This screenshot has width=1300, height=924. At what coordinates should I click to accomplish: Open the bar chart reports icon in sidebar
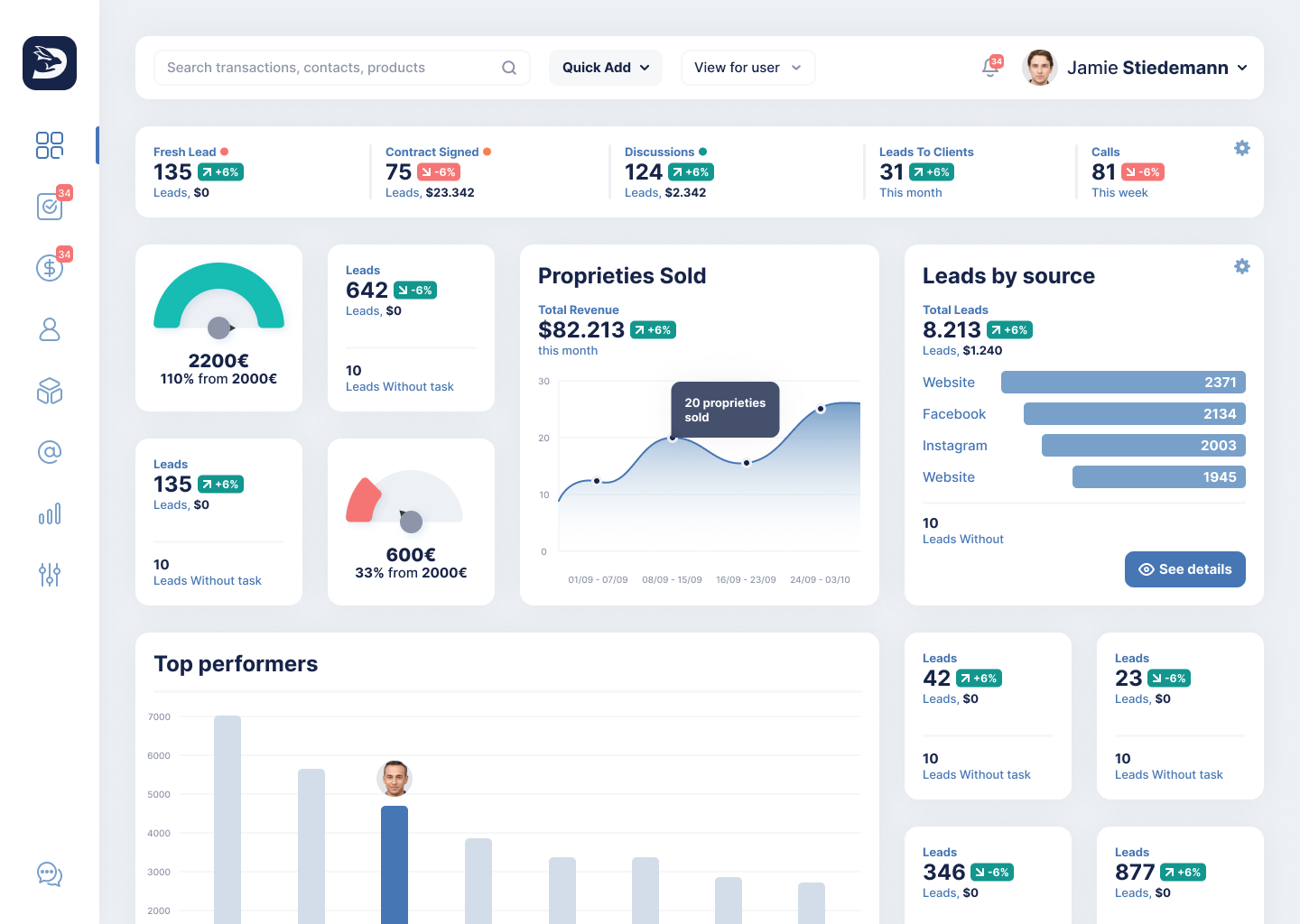click(x=50, y=513)
